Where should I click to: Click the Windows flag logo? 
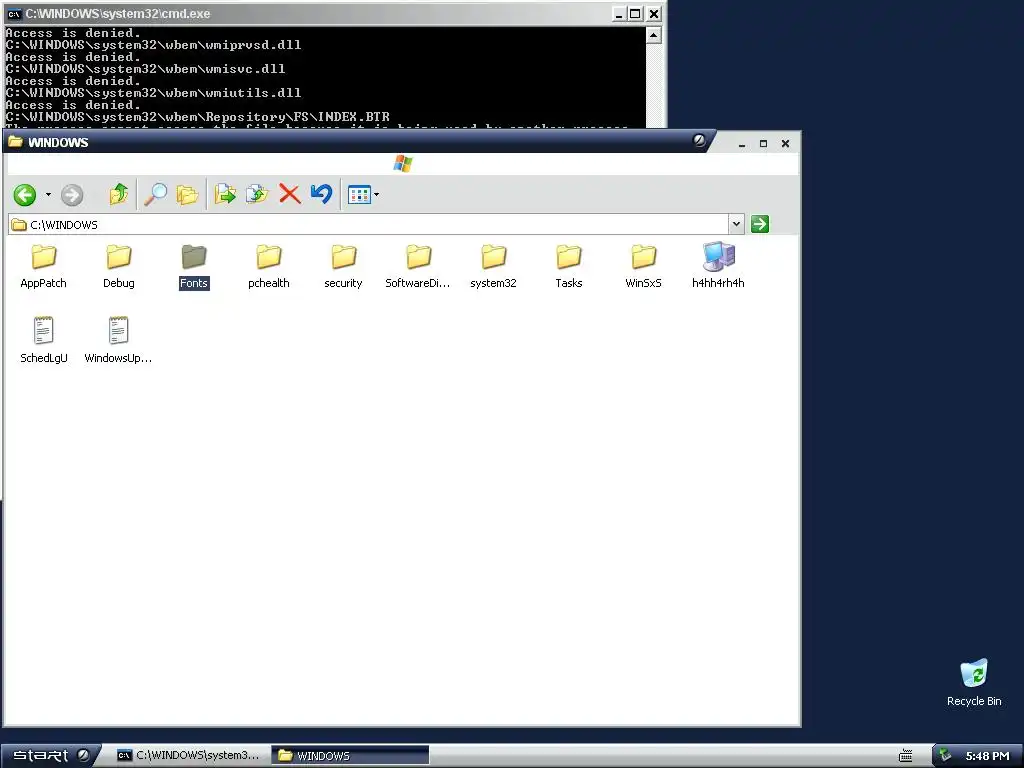point(403,163)
